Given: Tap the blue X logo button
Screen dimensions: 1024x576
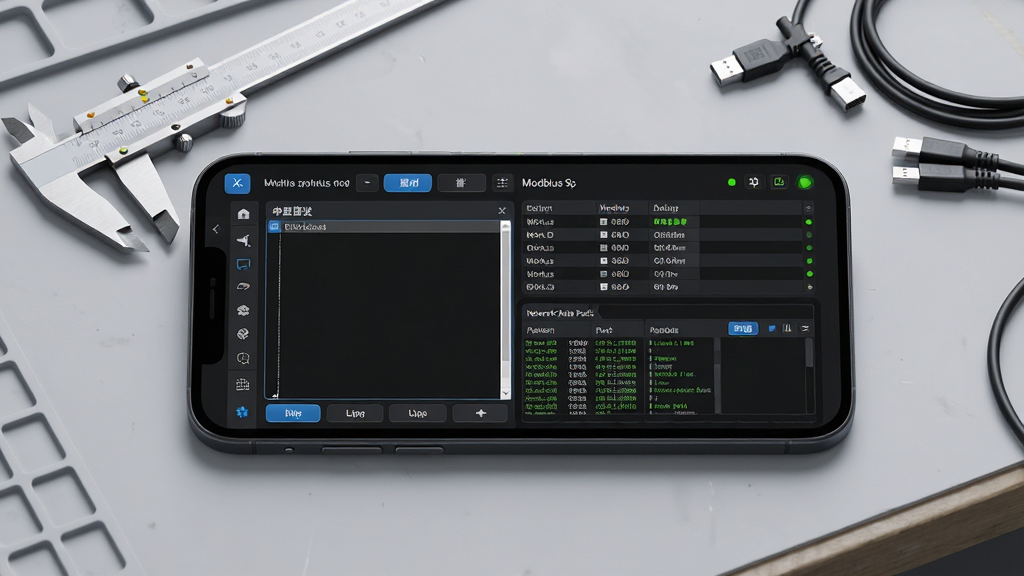Looking at the screenshot, I should click(237, 183).
